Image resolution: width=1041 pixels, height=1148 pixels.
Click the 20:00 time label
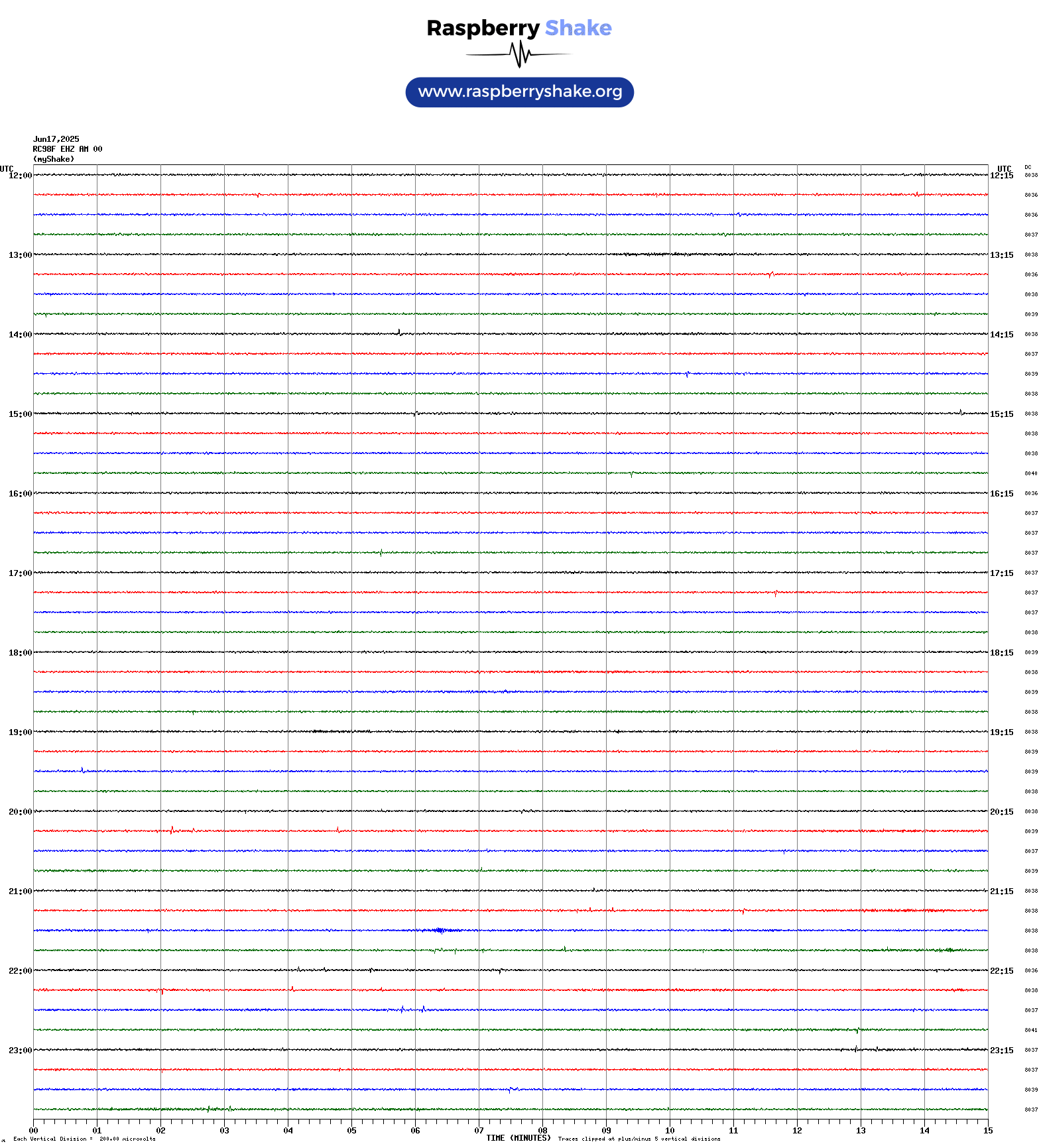[x=20, y=812]
